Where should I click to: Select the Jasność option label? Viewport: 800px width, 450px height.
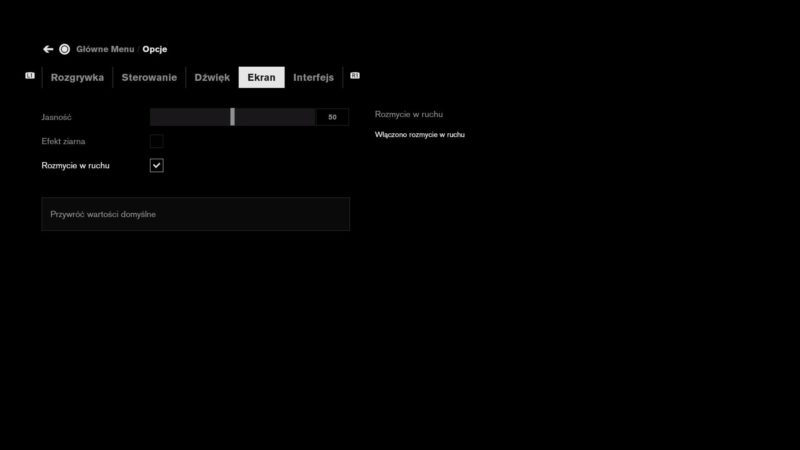[x=57, y=117]
